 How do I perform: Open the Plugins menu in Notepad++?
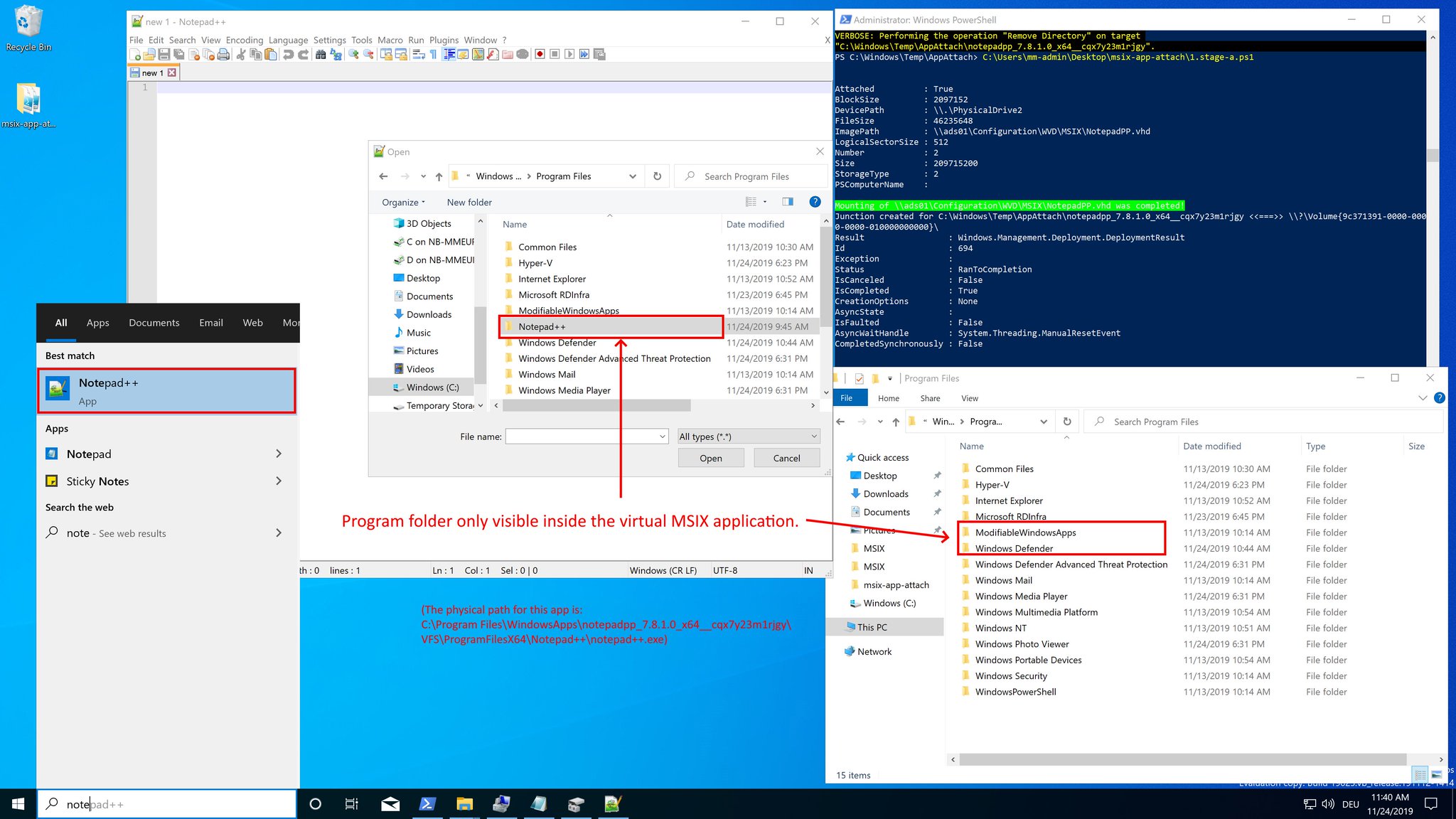(444, 40)
